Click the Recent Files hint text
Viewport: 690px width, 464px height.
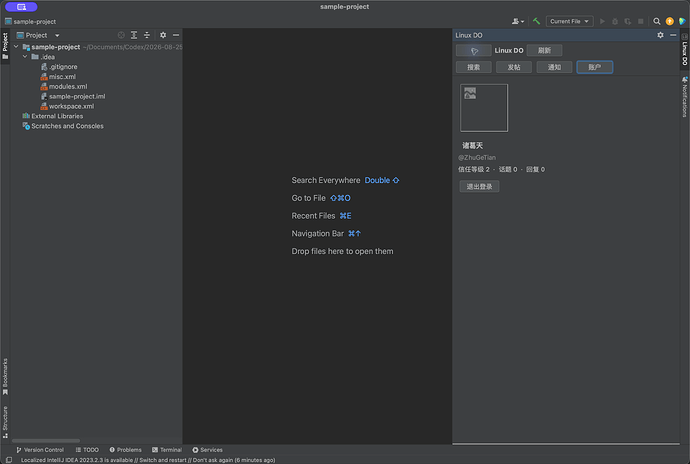pyautogui.click(x=313, y=216)
